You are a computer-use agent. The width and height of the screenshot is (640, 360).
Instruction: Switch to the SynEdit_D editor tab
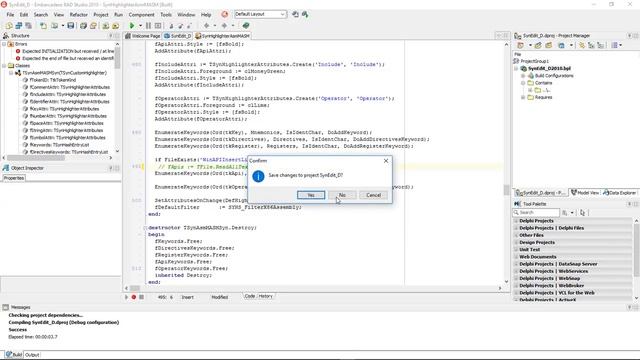[178, 36]
